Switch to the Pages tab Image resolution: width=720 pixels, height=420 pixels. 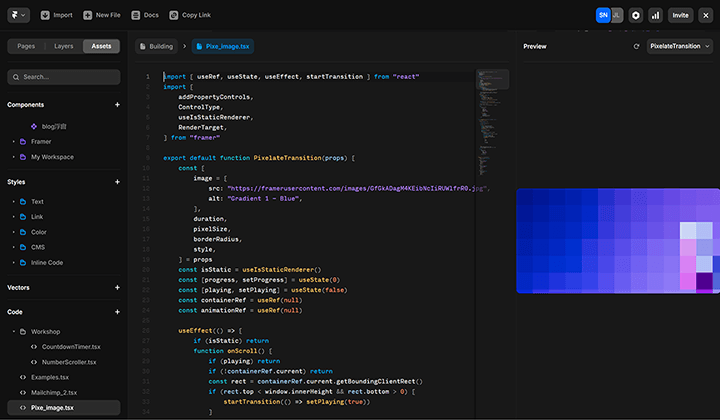coord(26,46)
